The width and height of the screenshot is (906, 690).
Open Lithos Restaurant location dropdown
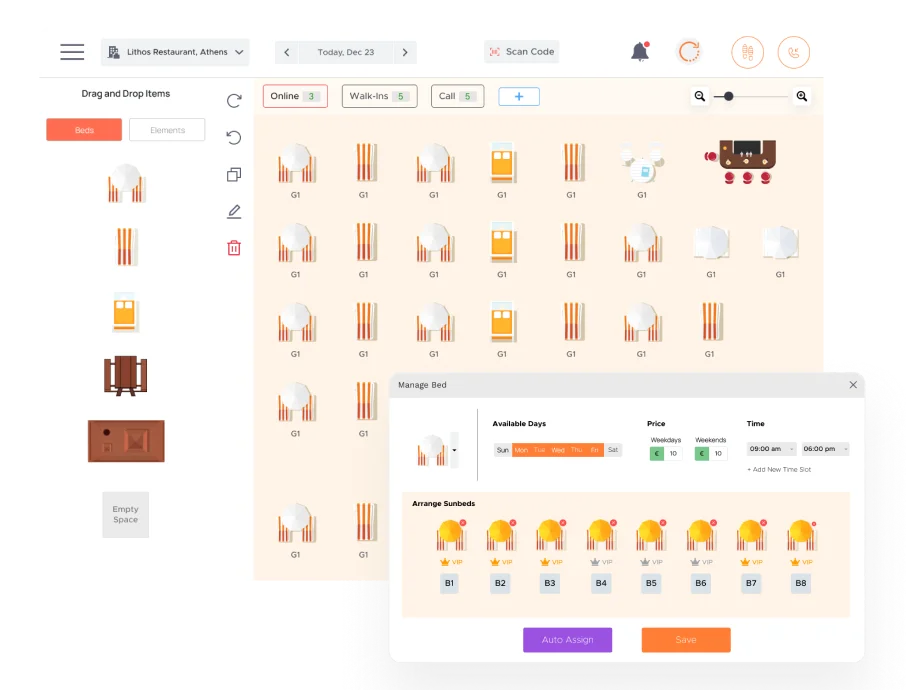(175, 52)
